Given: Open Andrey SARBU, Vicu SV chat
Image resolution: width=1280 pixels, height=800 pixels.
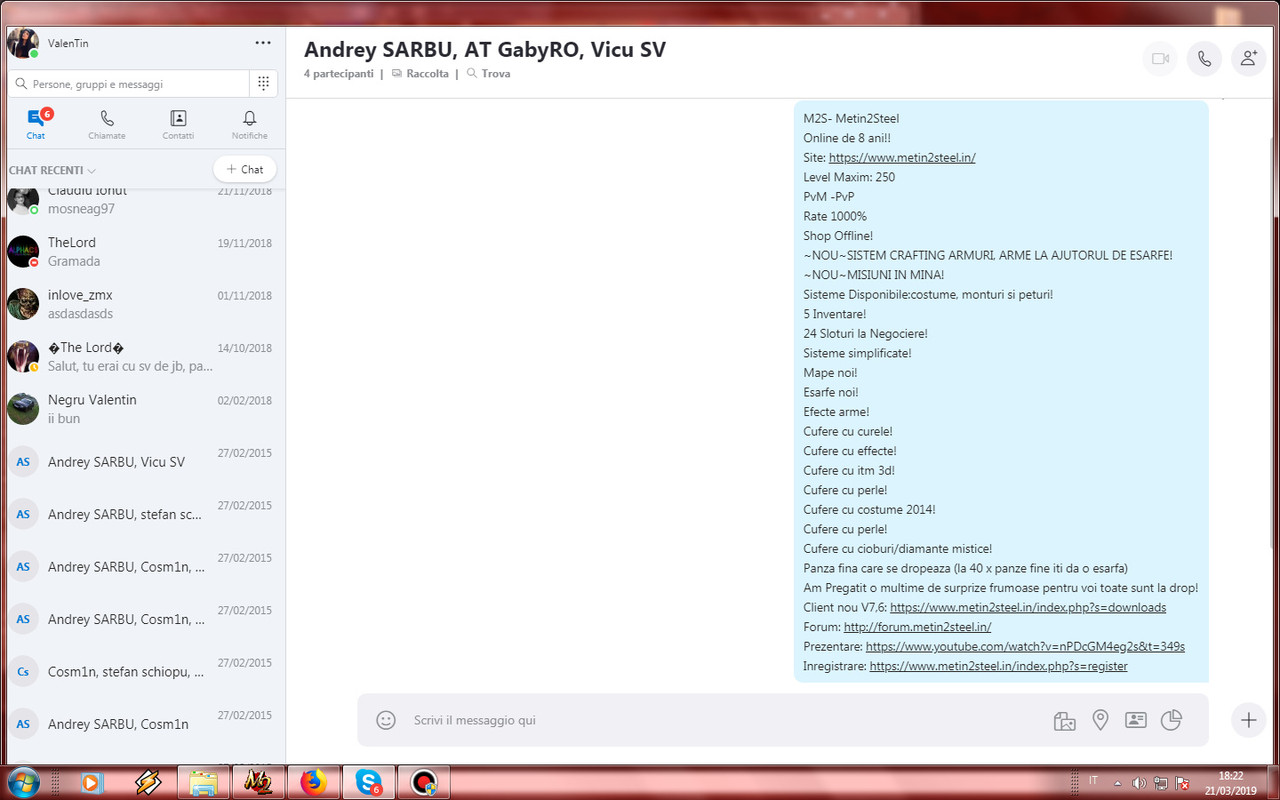Looking at the screenshot, I should point(143,462).
